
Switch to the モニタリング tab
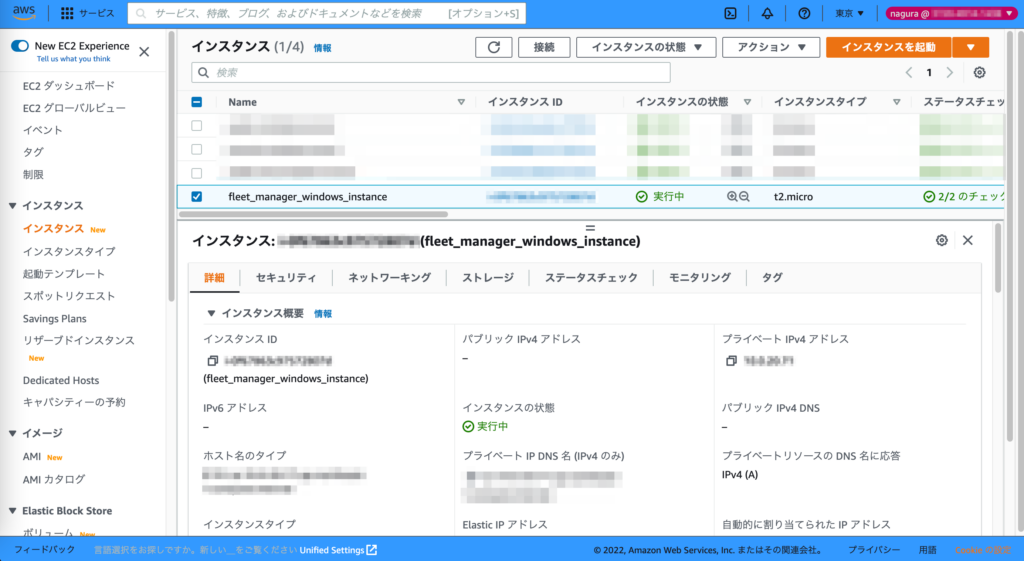pos(699,278)
